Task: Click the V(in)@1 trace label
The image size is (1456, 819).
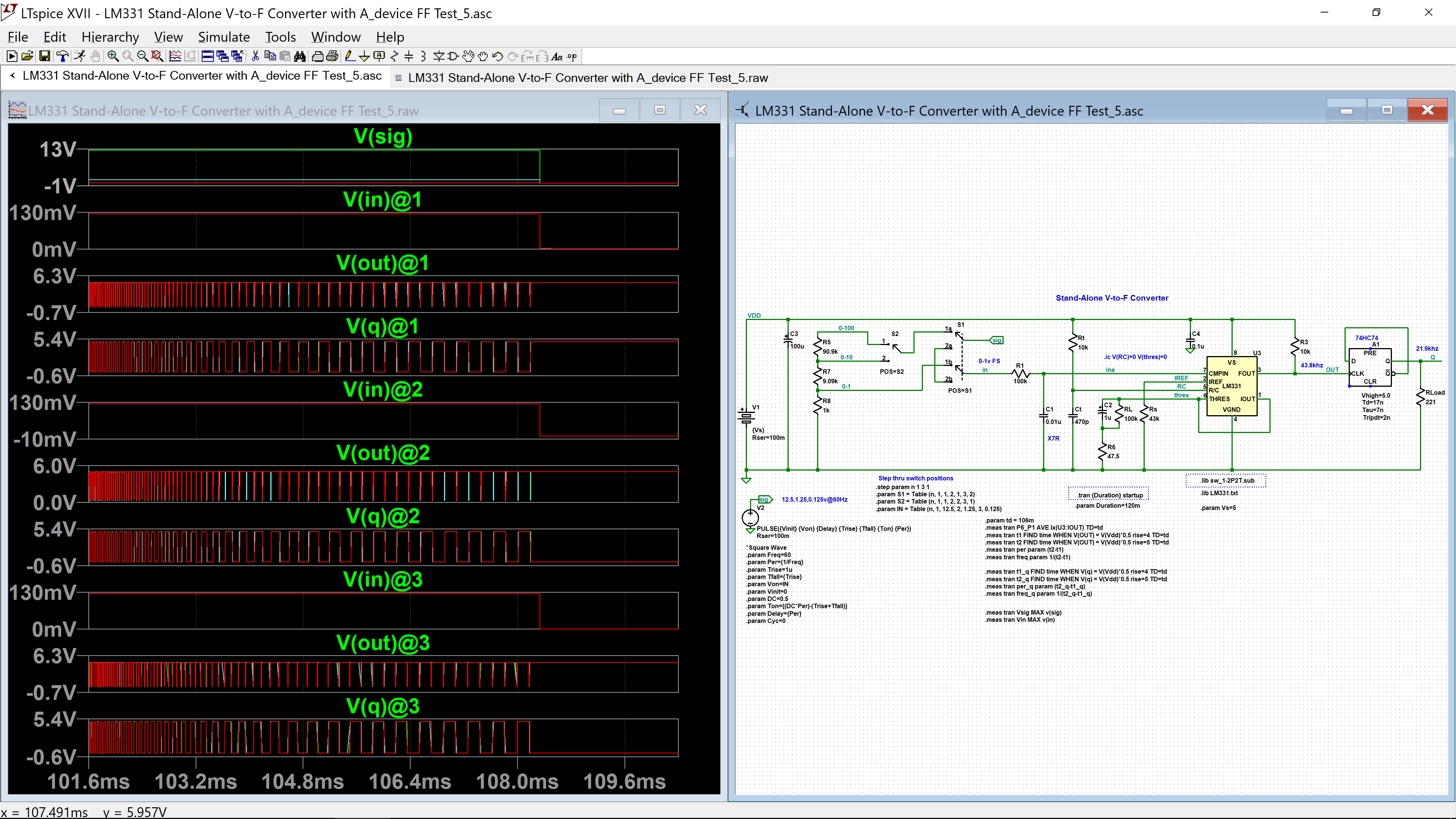Action: [x=383, y=199]
